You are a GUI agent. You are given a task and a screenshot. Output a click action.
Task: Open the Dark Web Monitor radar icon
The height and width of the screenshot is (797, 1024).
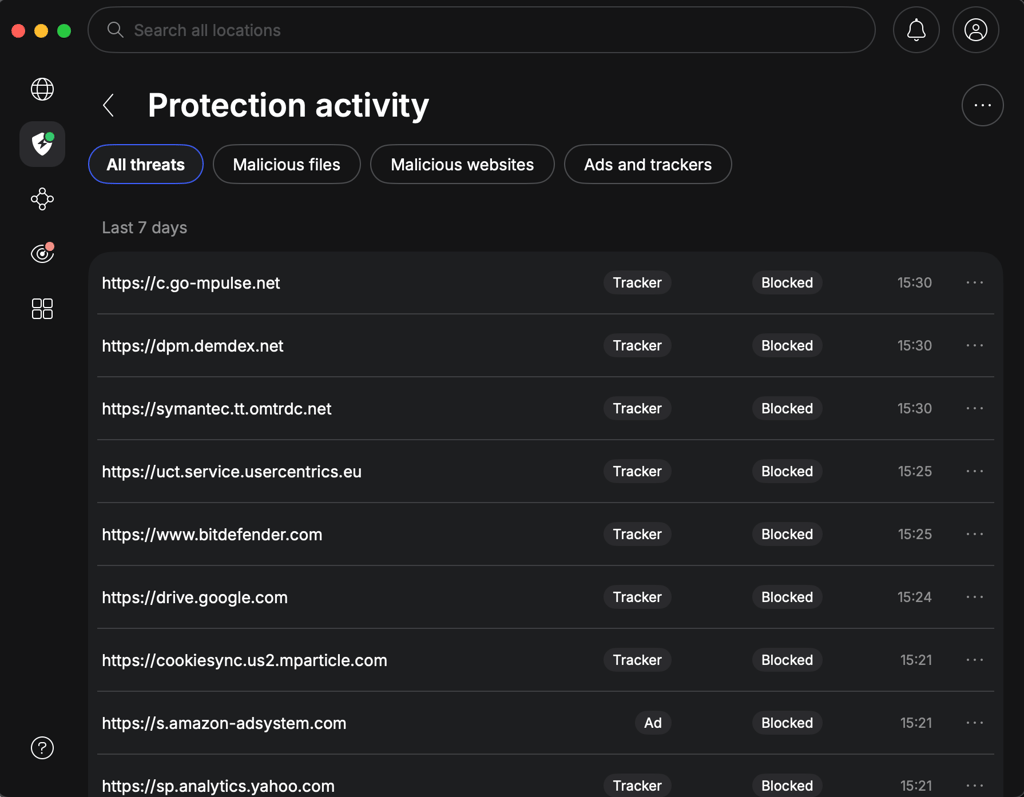click(x=42, y=253)
